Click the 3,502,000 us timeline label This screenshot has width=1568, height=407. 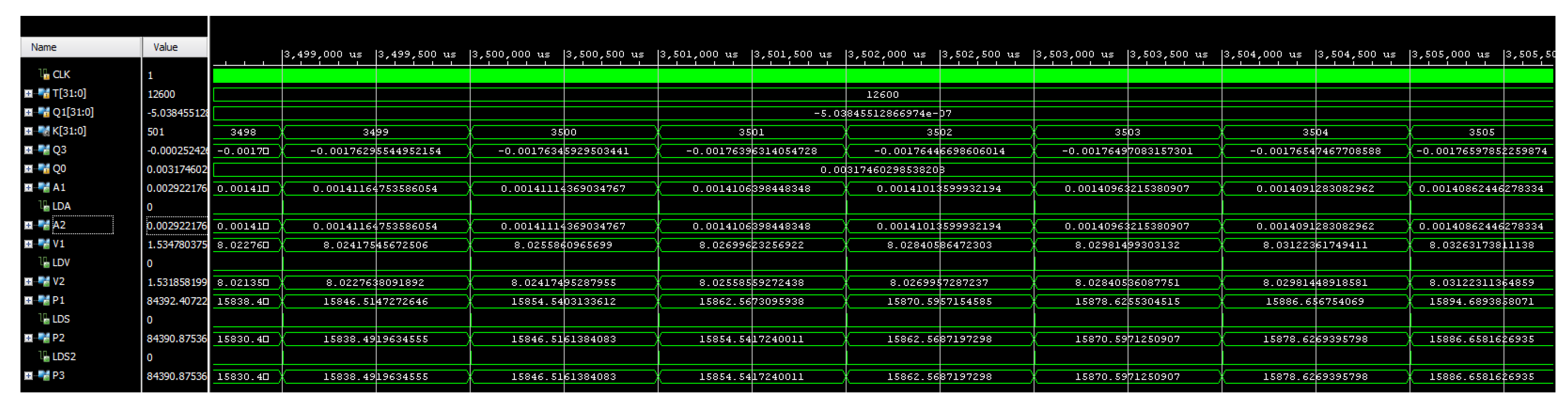click(887, 54)
